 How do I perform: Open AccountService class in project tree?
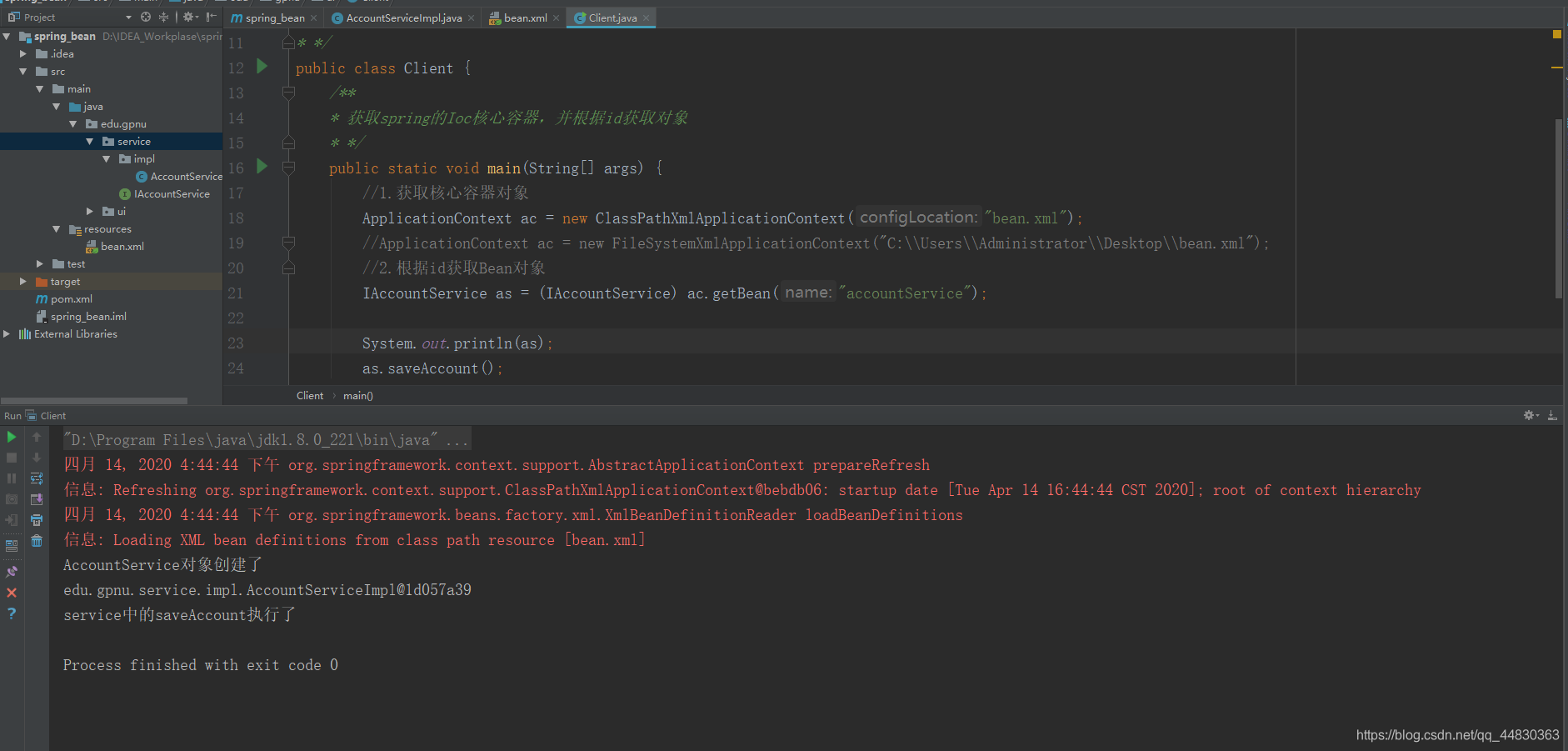179,176
